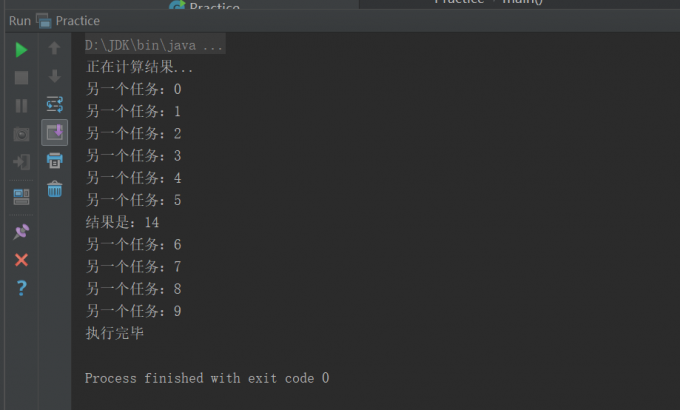Image resolution: width=680 pixels, height=410 pixels.
Task: Click the 'Process finished with exit code 0' line
Action: coord(206,378)
